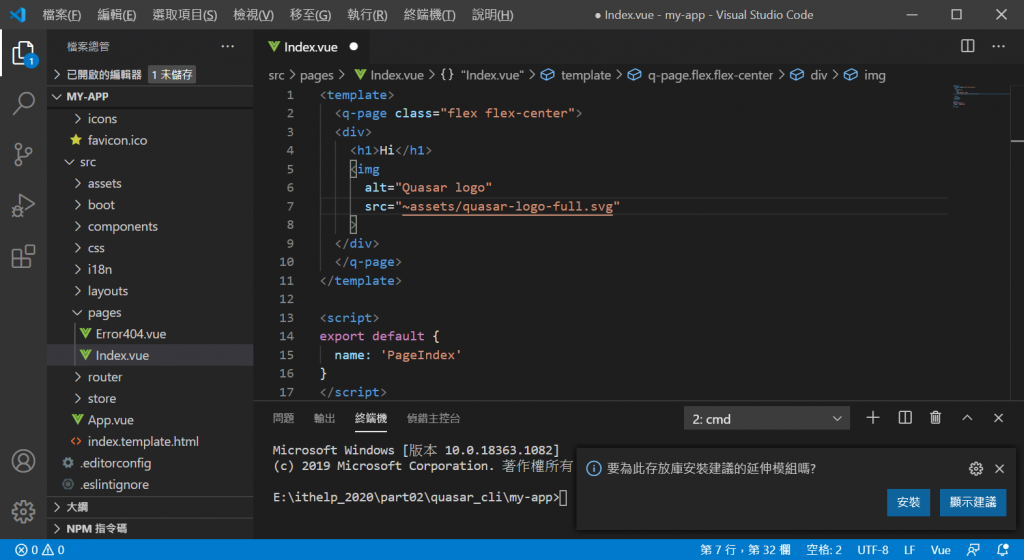Open the Search view icon

point(24,103)
